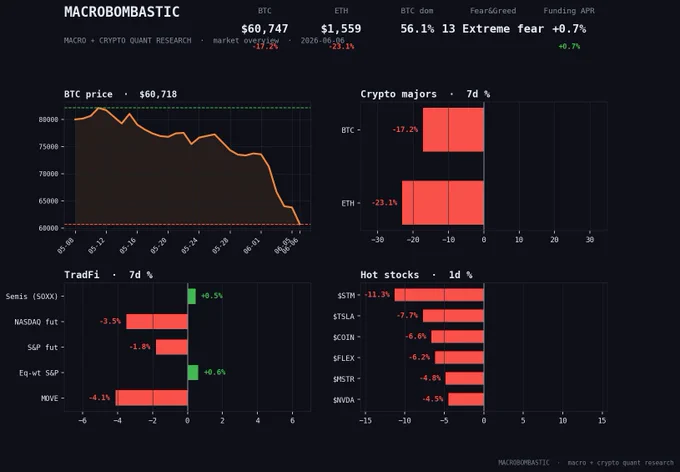The height and width of the screenshot is (472, 680).
Task: Click the -7.7% $TSLA value label
Action: [407, 315]
